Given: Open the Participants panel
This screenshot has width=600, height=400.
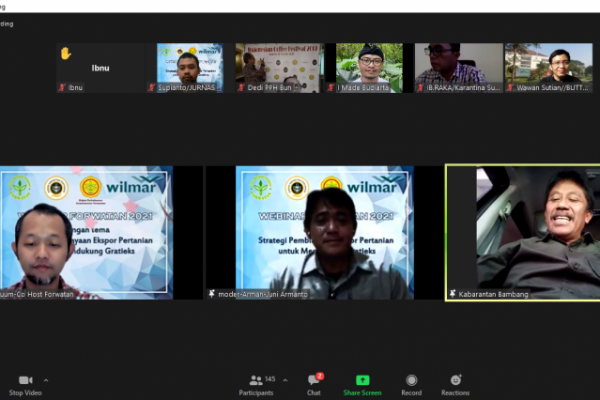Looking at the screenshot, I should coord(256,381).
